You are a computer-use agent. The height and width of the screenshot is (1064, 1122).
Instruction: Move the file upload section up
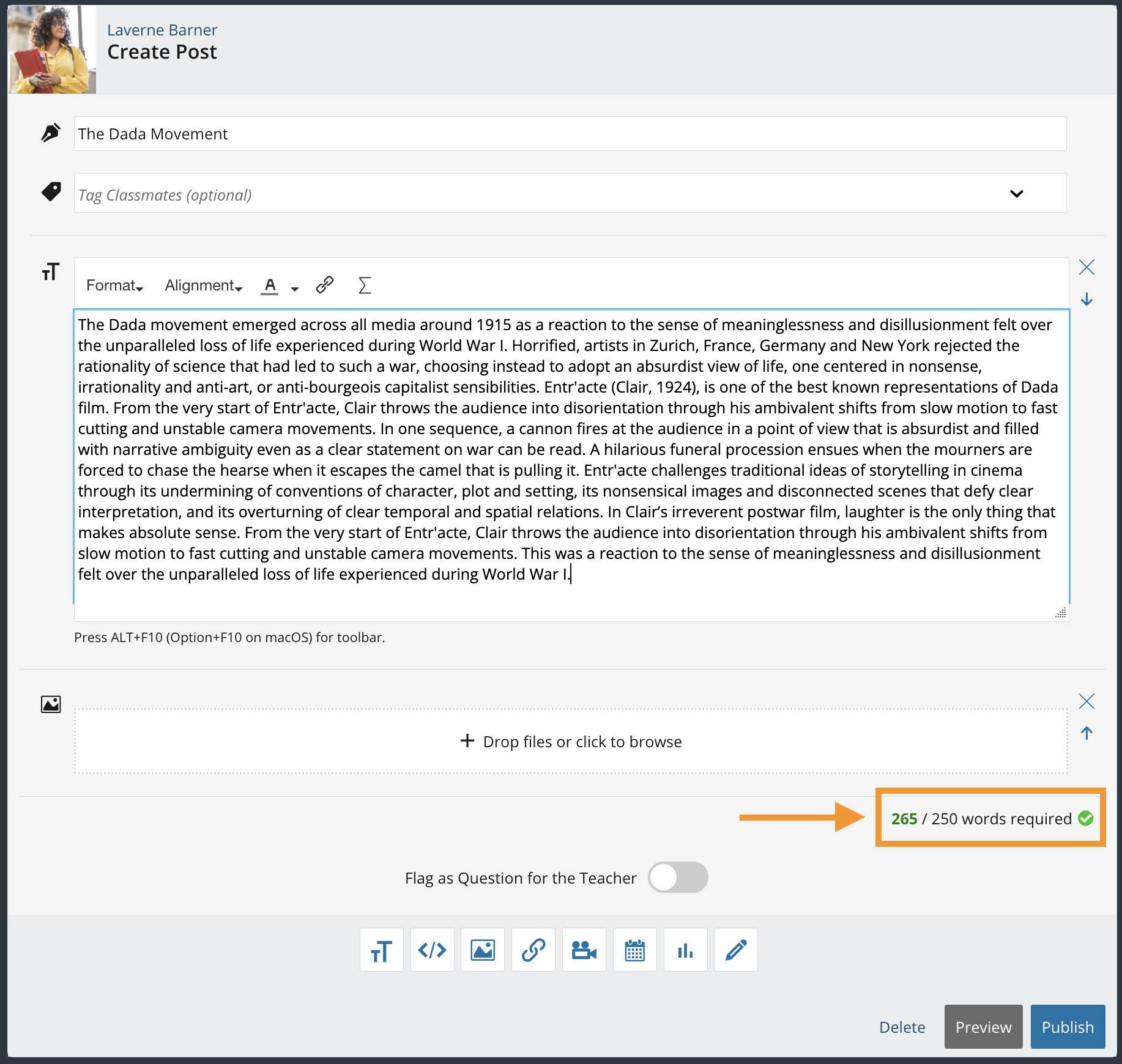tap(1087, 733)
